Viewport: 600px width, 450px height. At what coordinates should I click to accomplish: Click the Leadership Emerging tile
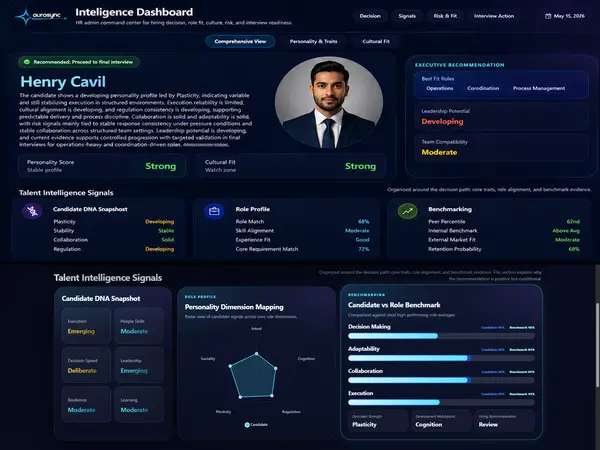(x=139, y=365)
